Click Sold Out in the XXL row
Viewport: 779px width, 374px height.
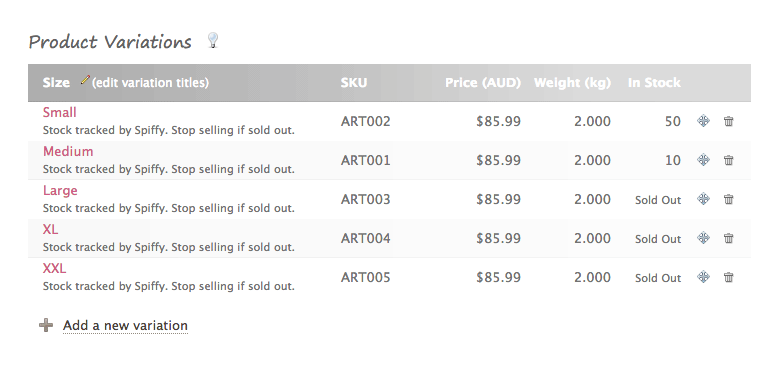pos(658,278)
